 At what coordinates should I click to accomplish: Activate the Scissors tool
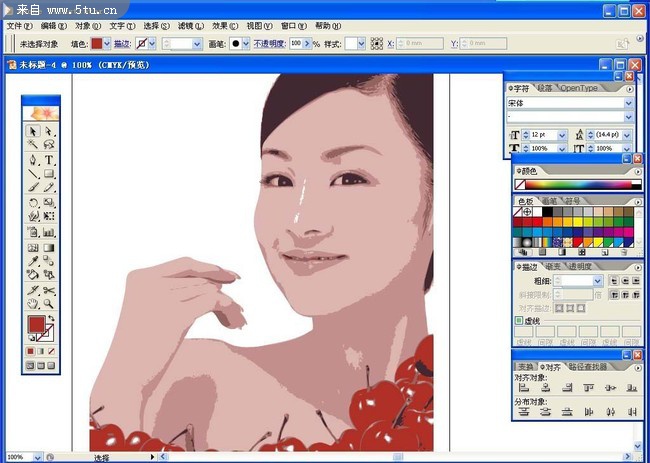(49, 290)
